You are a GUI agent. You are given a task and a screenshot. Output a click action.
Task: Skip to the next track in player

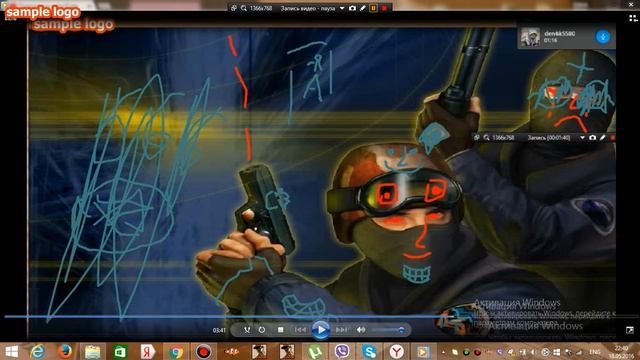[341, 329]
